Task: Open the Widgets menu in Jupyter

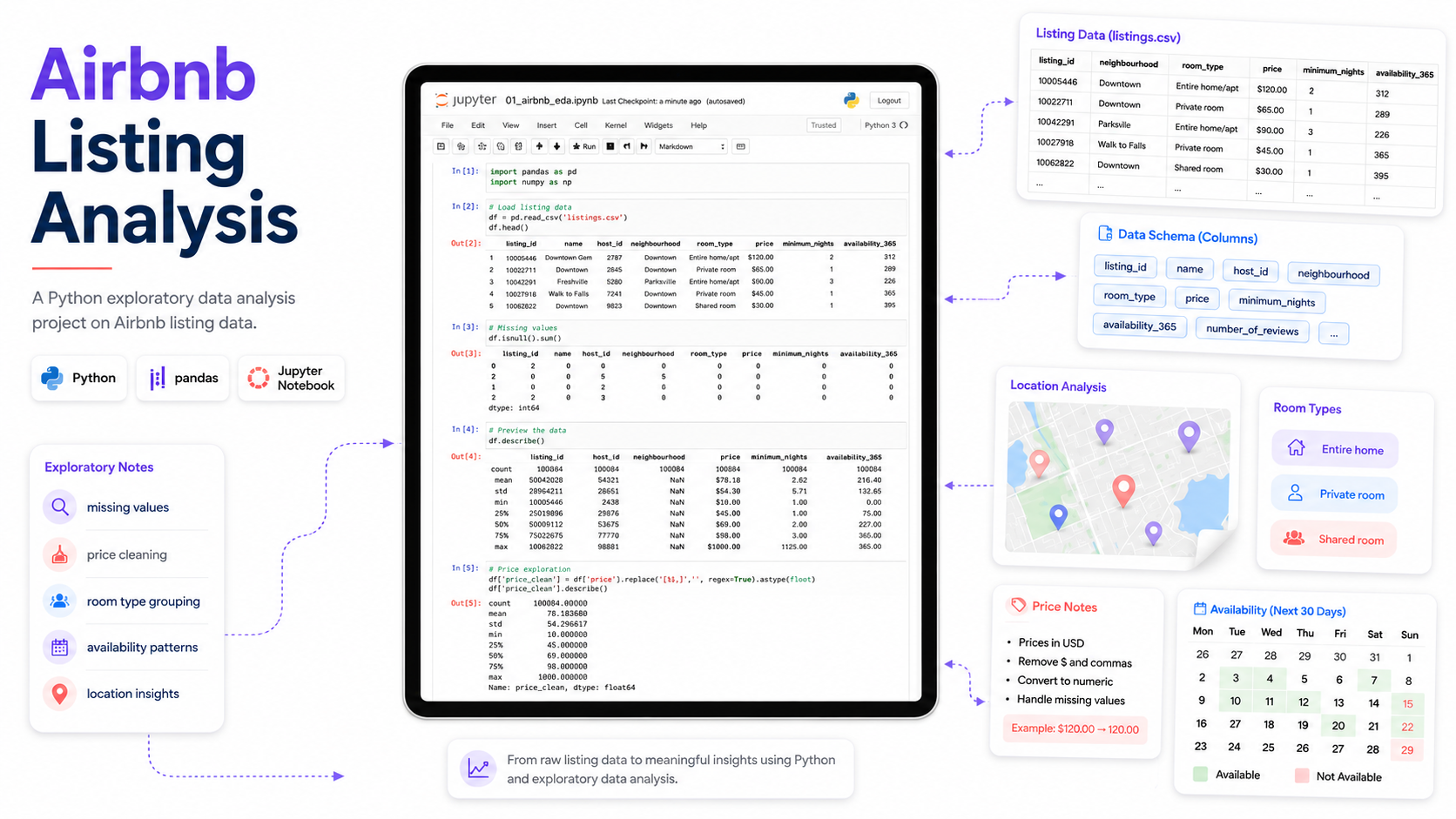Action: [x=658, y=125]
